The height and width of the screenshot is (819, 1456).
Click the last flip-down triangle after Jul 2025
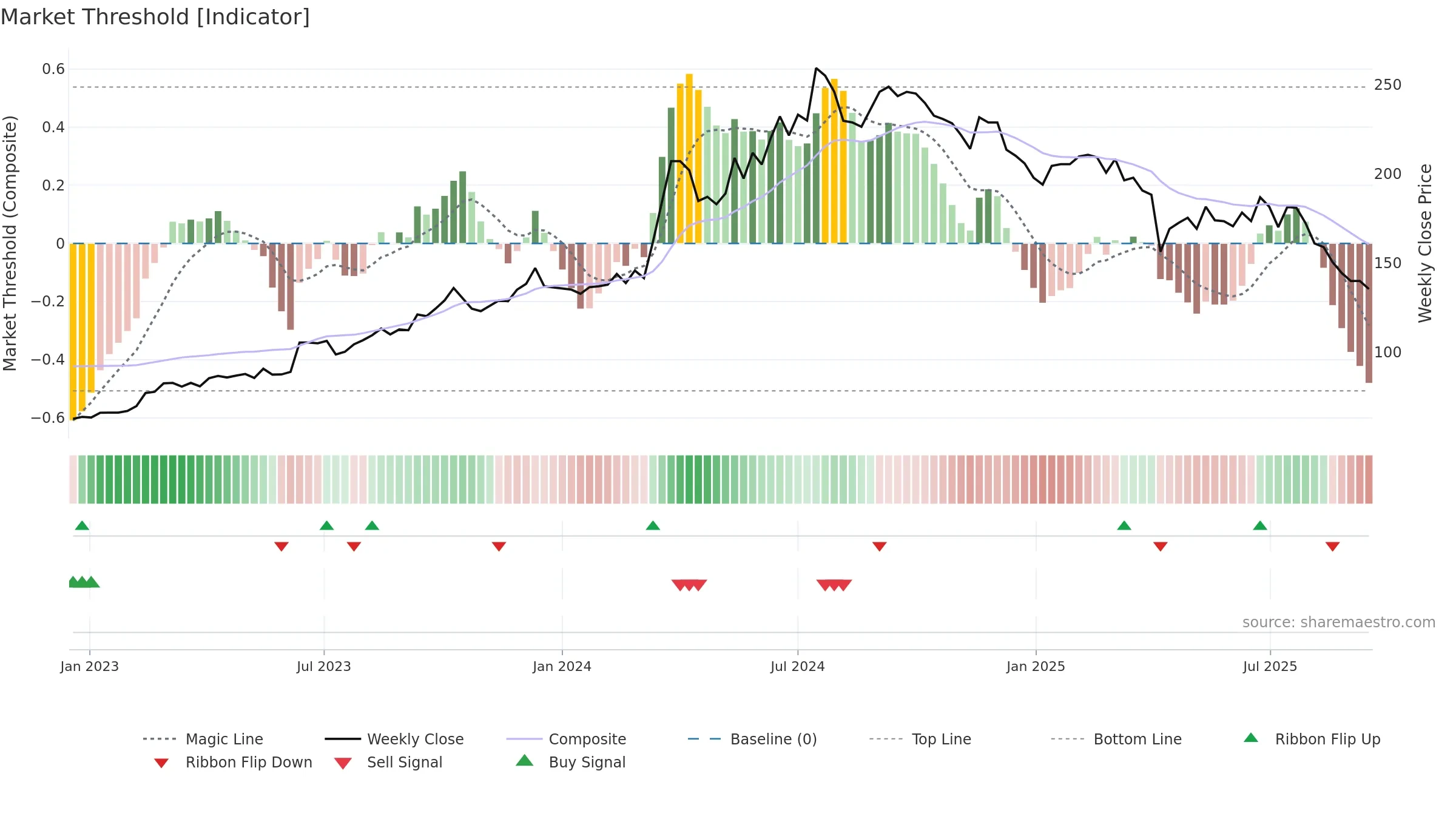click(1333, 547)
